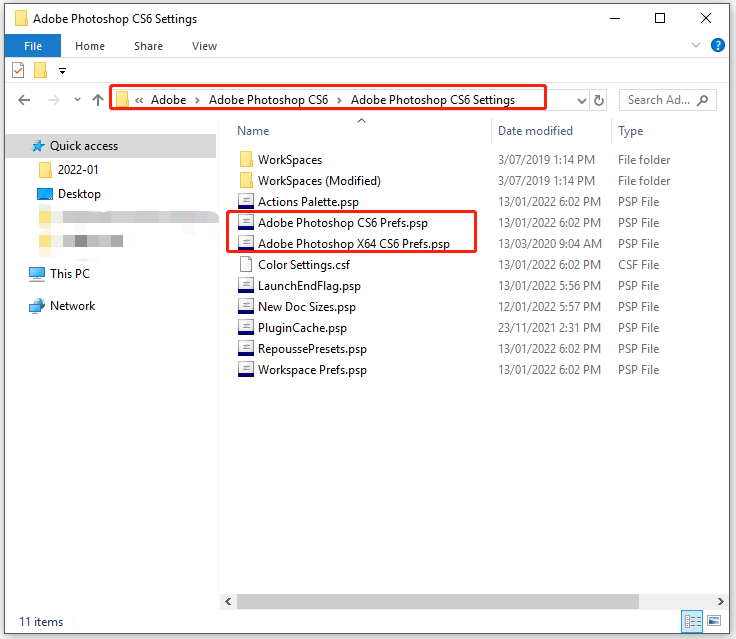Click the Adobe breadcrumb in address bar
This screenshot has height=639, width=736.
click(x=169, y=100)
